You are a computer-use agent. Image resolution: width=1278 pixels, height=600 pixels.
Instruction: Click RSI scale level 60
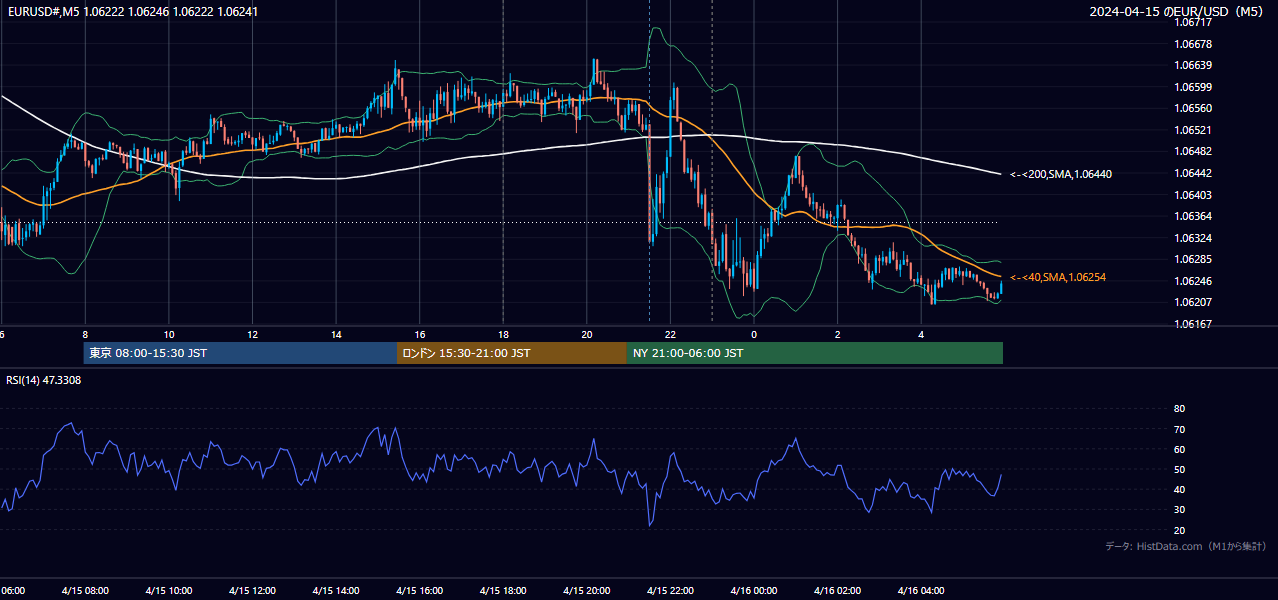(x=1179, y=449)
